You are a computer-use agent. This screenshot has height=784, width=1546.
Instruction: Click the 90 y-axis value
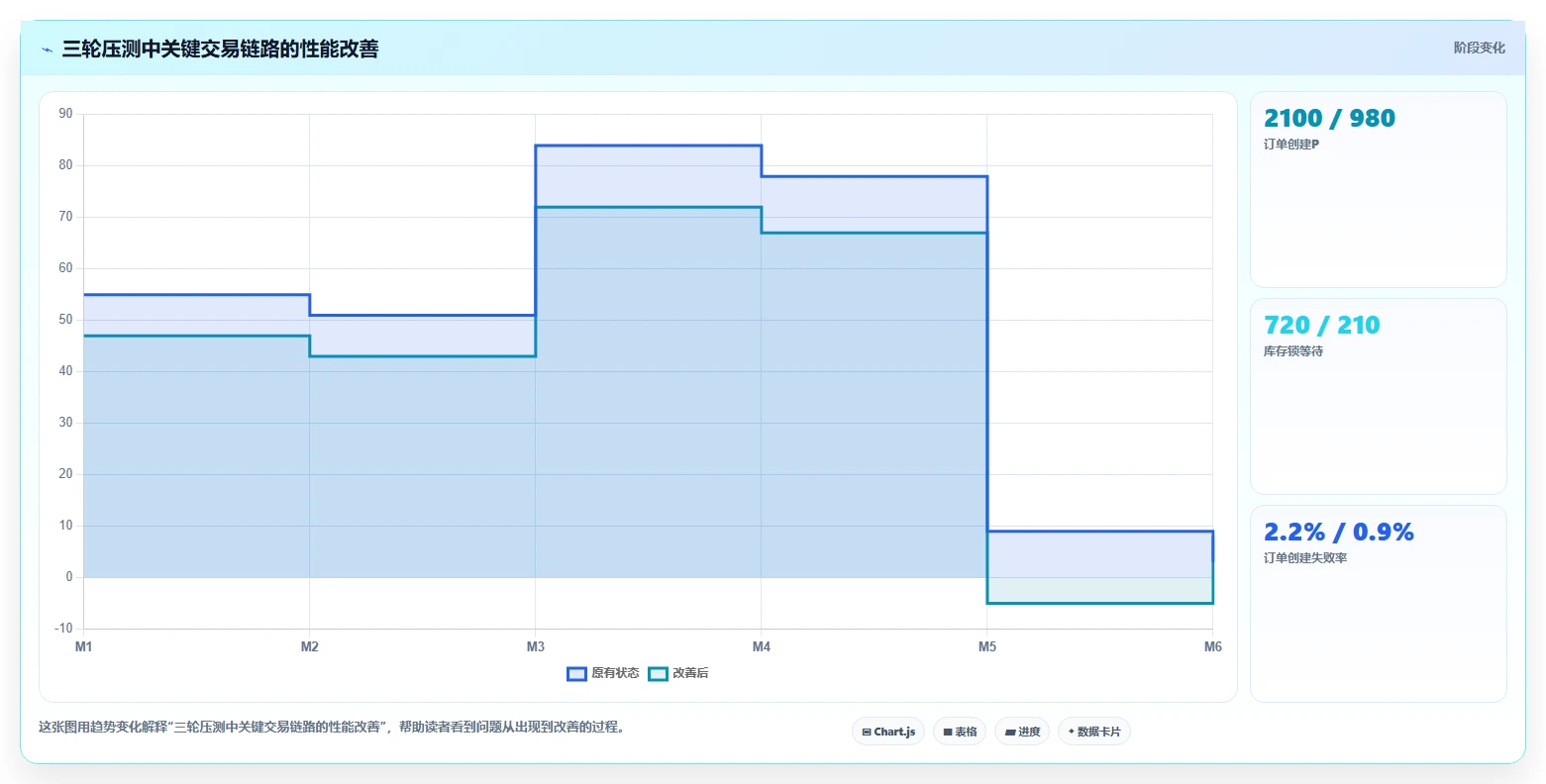coord(65,114)
